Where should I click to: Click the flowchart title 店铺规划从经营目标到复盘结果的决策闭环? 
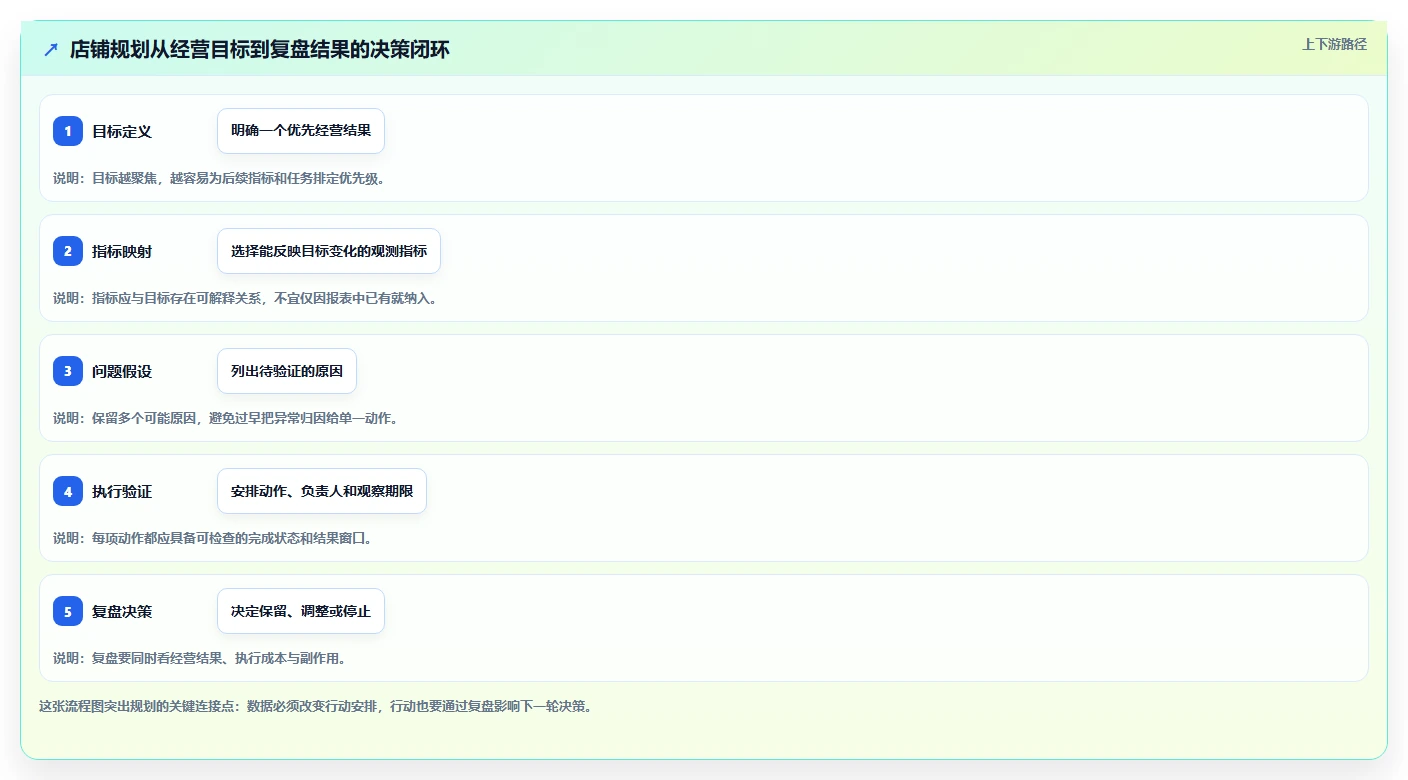[260, 49]
